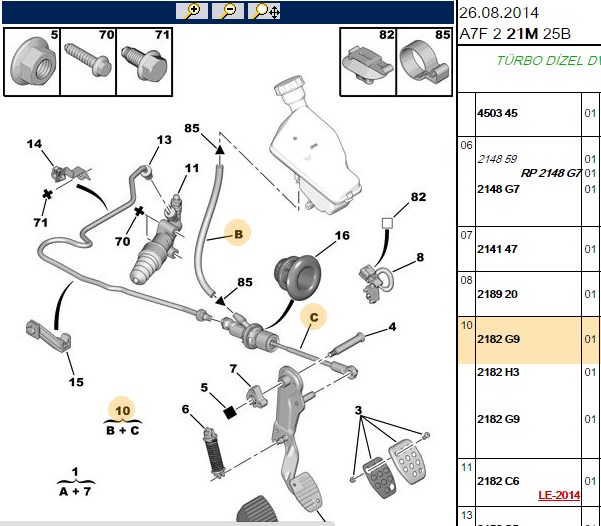Open thumbnail 70 screw
601x526 pixels.
(88, 62)
